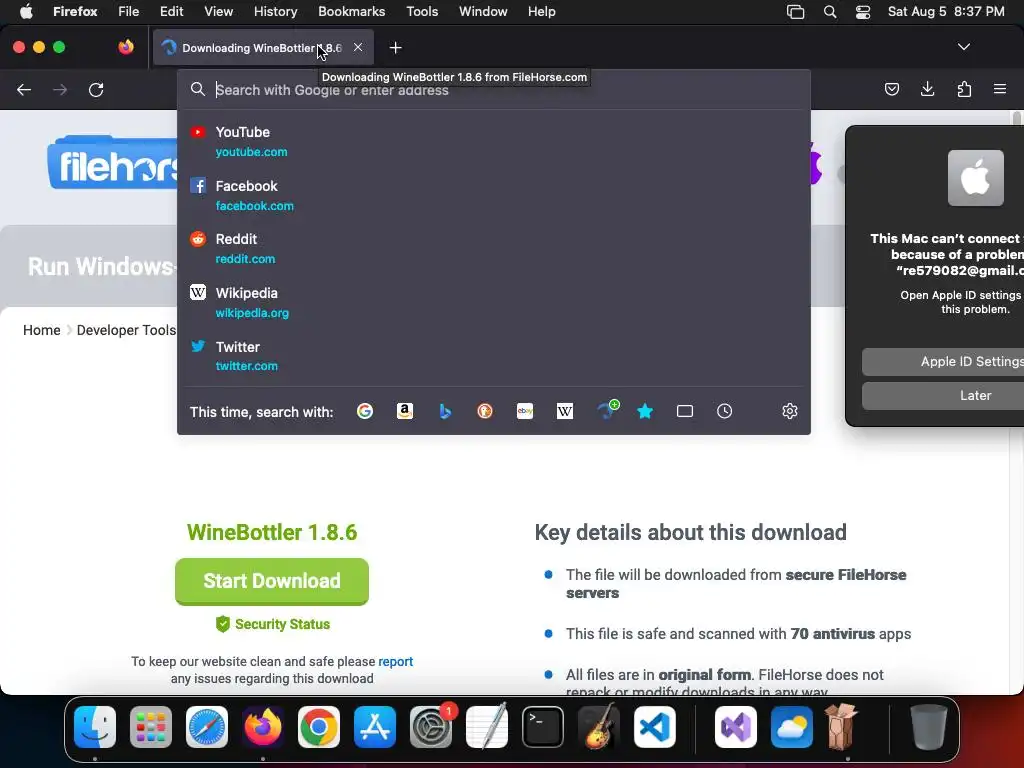
Task: Open Safari from the Dock
Action: [x=207, y=727]
